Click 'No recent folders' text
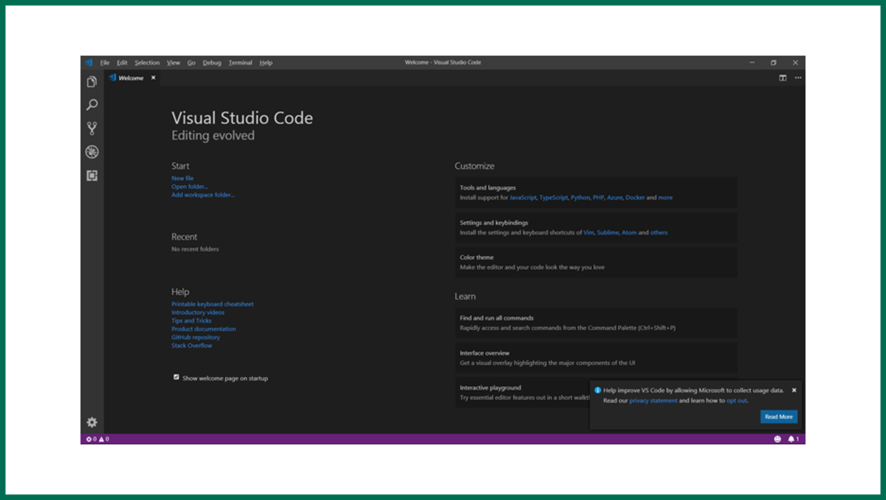The height and width of the screenshot is (500, 886). point(195,249)
